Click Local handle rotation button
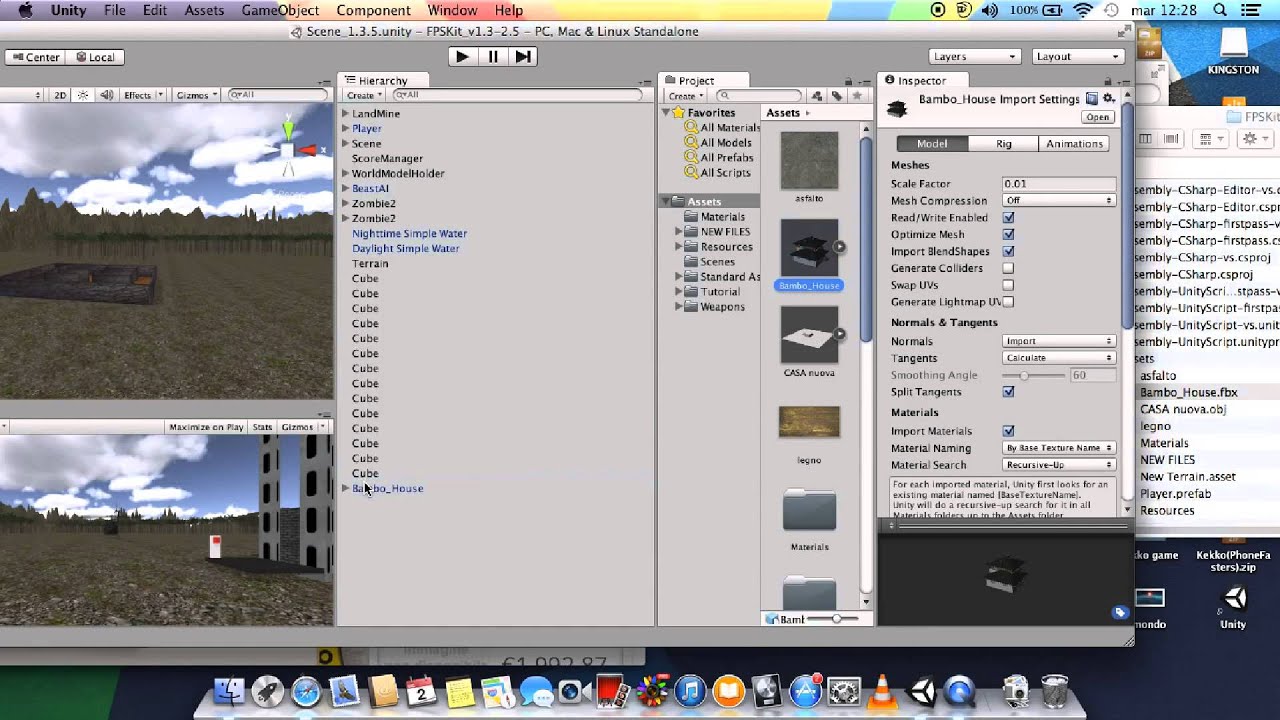 [x=95, y=57]
